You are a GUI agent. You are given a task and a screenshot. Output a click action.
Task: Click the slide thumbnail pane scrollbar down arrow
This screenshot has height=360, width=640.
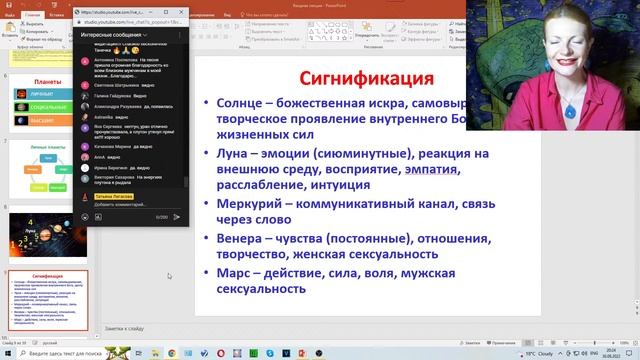click(97, 336)
